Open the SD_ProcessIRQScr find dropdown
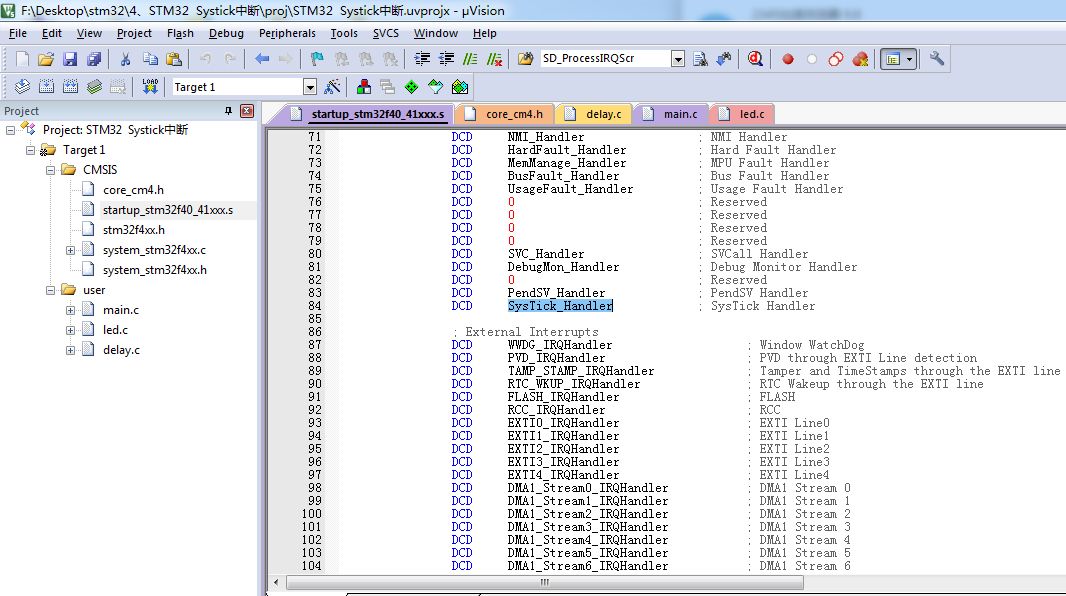The height and width of the screenshot is (596, 1066). tap(677, 59)
